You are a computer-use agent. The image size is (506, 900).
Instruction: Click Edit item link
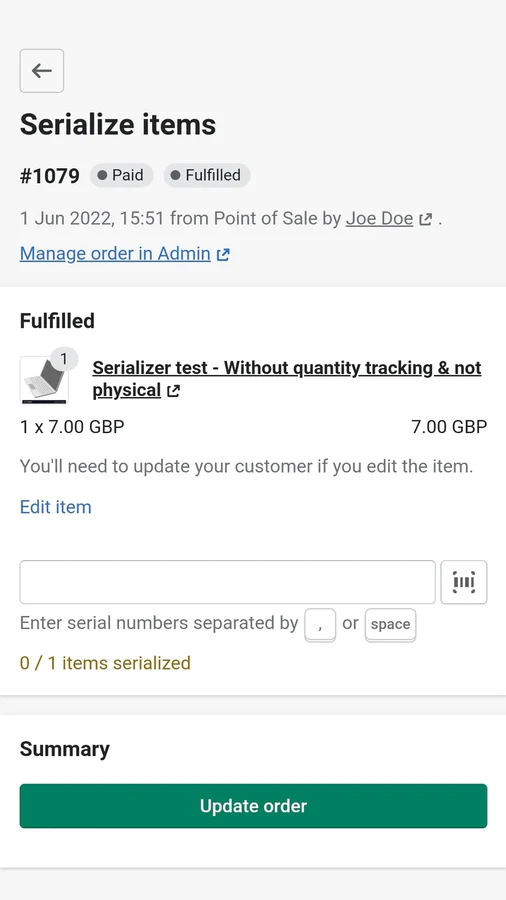[56, 507]
